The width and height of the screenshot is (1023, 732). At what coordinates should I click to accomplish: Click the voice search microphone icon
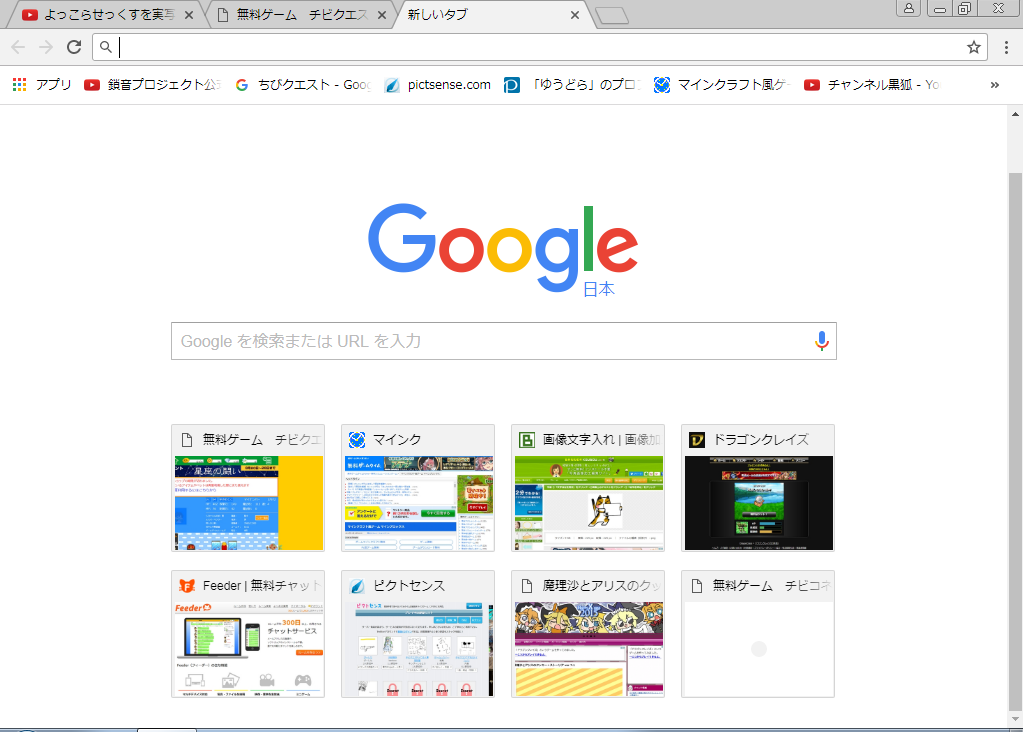pyautogui.click(x=821, y=341)
